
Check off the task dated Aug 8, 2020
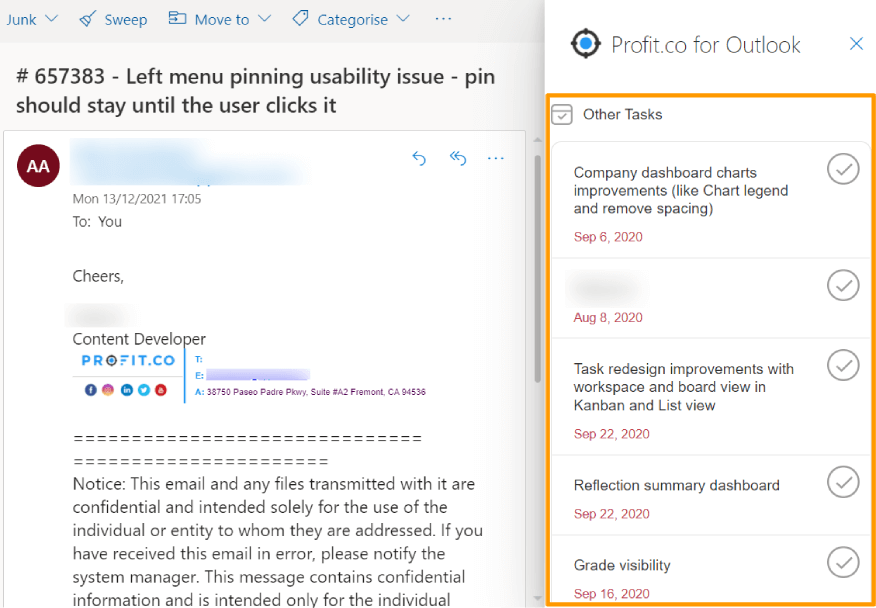coord(843,285)
